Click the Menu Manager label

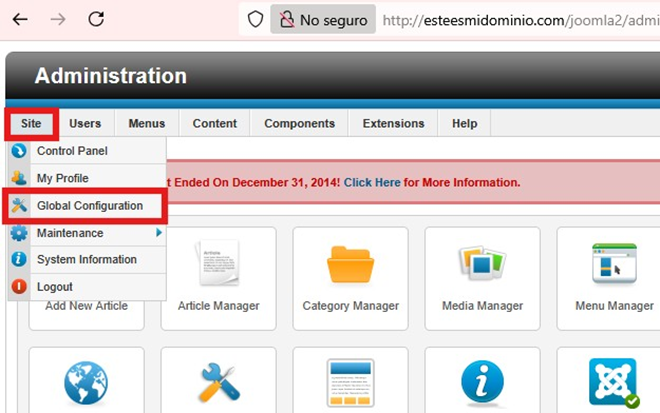pos(615,306)
